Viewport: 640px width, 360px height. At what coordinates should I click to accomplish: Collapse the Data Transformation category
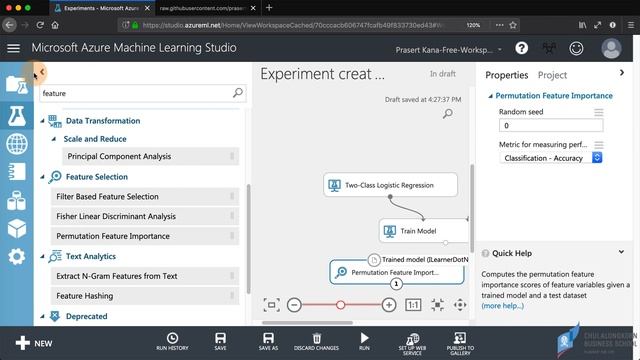[42, 121]
